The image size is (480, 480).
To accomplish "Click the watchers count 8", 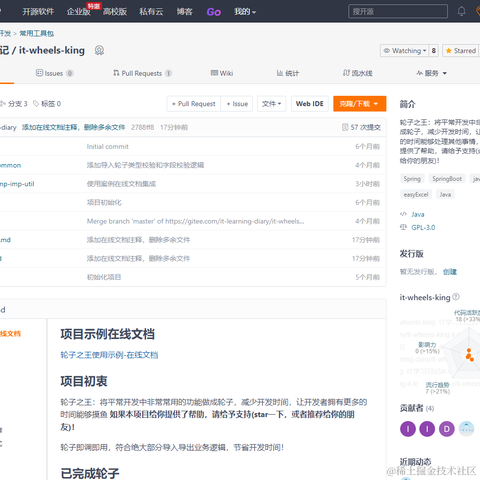I will [434, 51].
